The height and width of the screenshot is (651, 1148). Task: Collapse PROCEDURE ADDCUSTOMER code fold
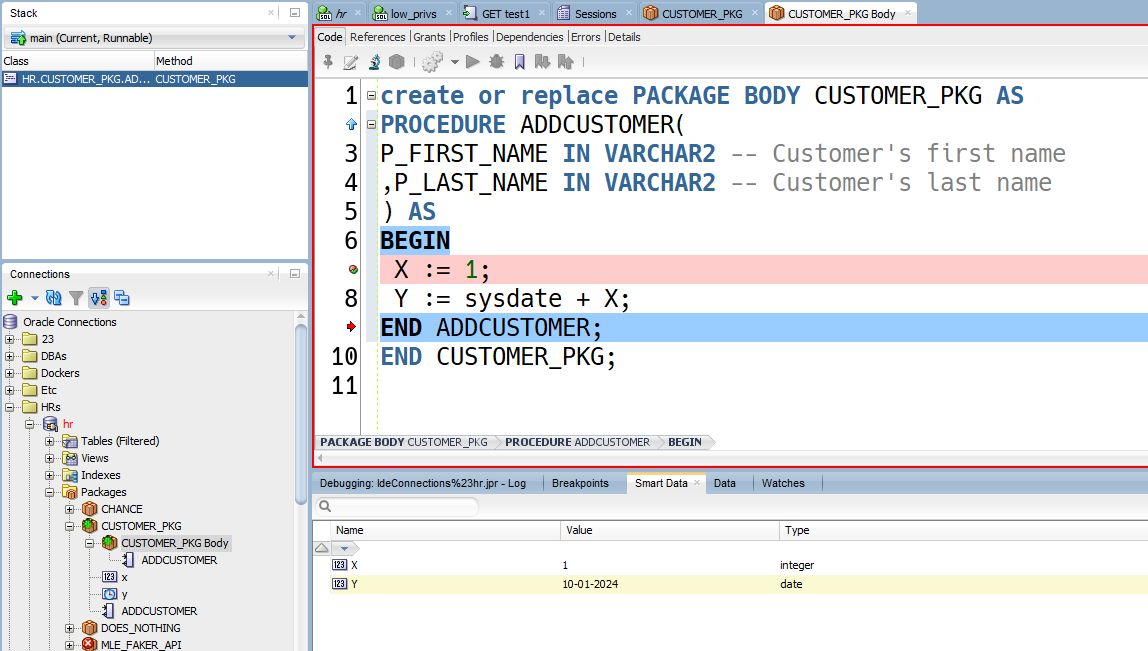pyautogui.click(x=371, y=124)
